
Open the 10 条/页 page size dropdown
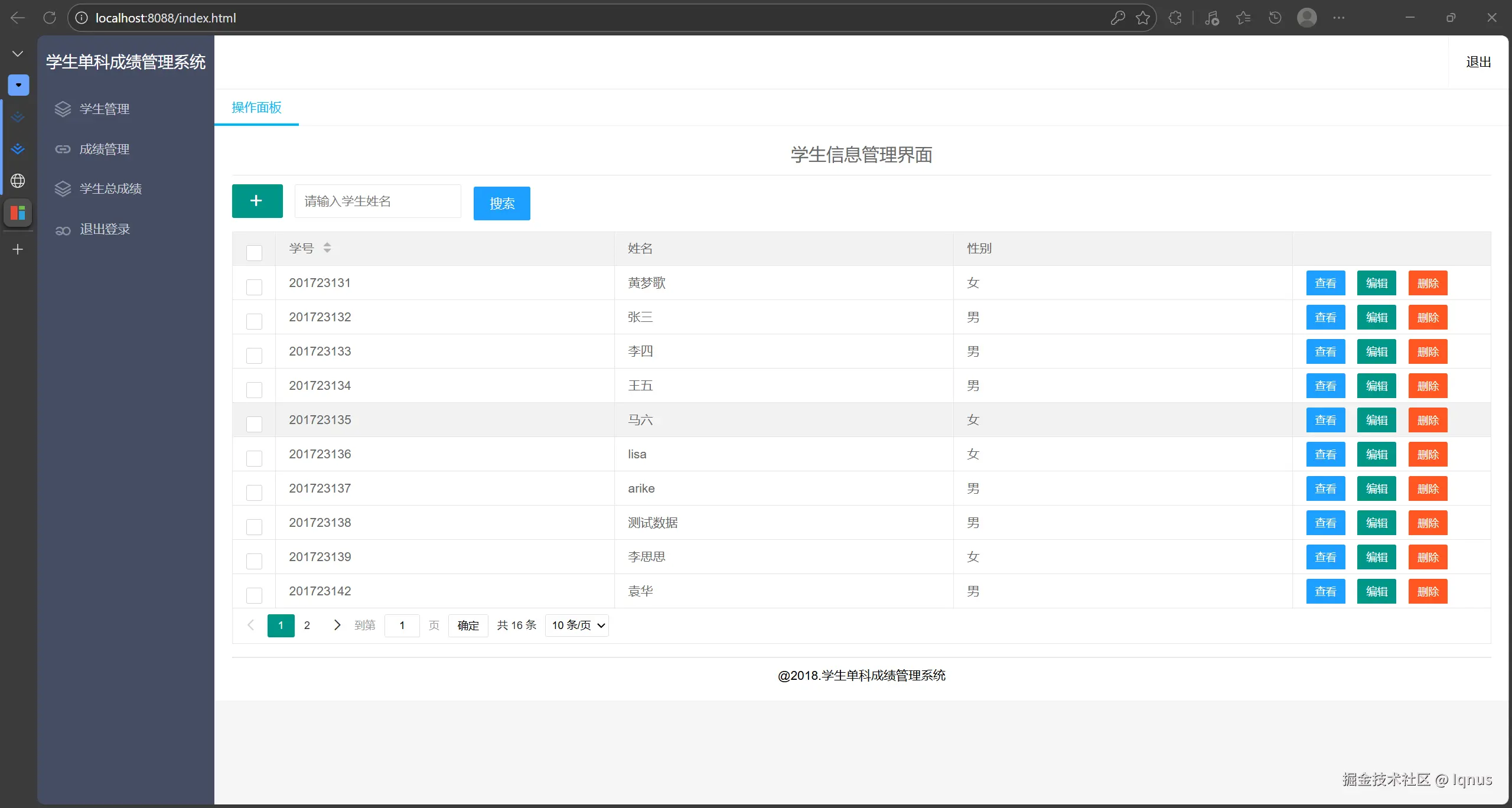click(577, 625)
